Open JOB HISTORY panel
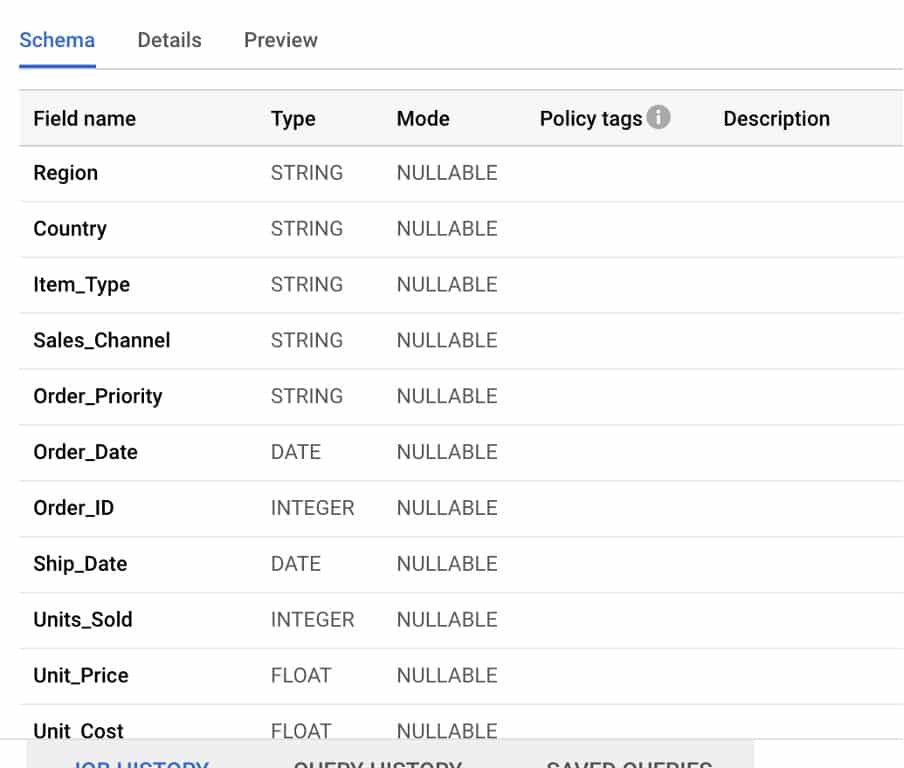This screenshot has height=768, width=904. click(x=140, y=763)
